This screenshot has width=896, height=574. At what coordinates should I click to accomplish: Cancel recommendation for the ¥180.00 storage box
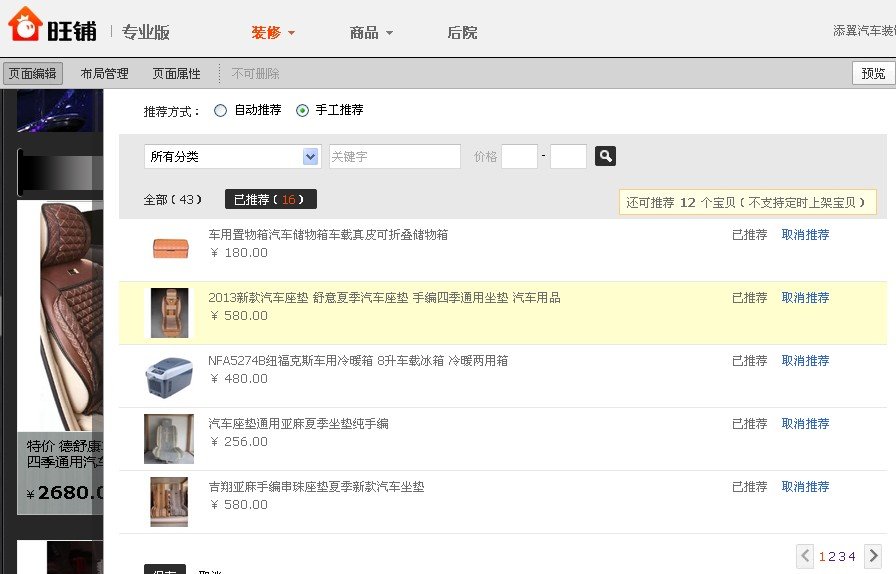[805, 235]
